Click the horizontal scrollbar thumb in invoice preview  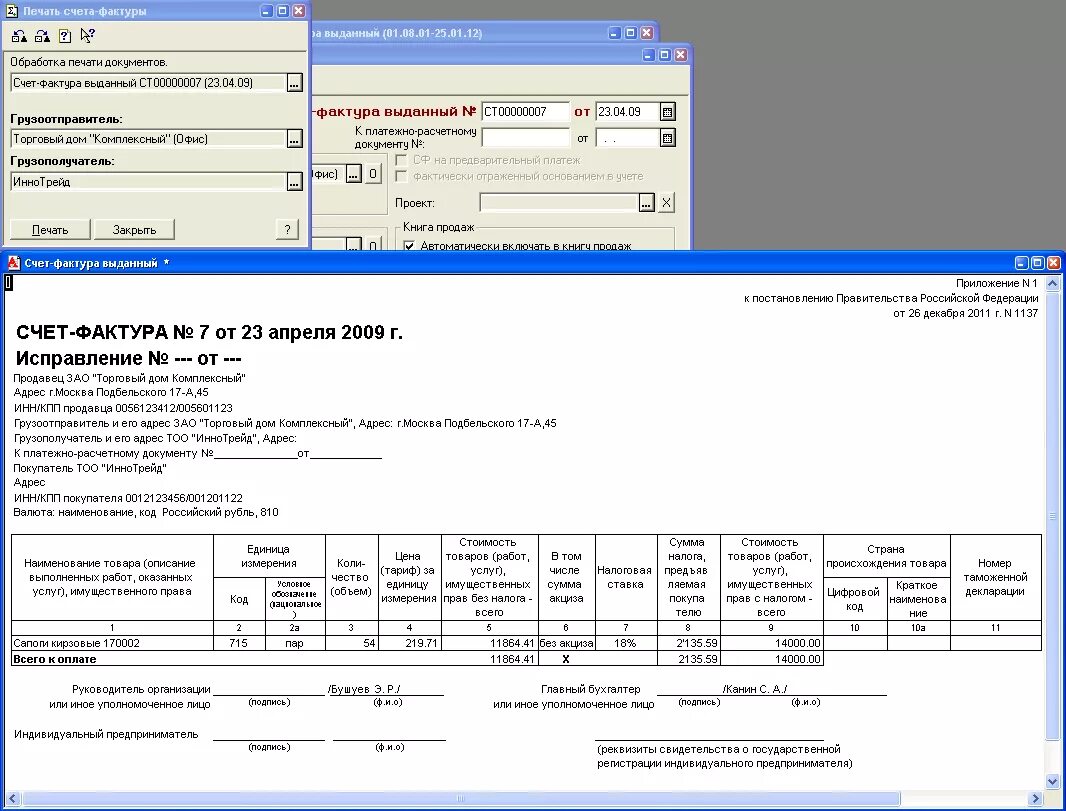[460, 798]
